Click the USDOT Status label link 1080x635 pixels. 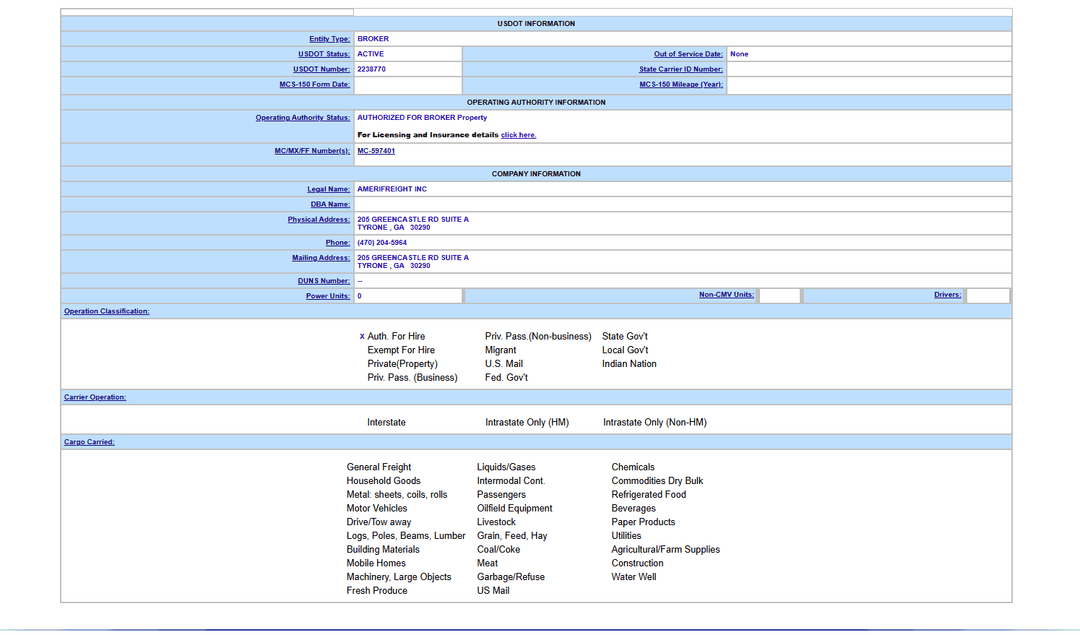point(324,54)
